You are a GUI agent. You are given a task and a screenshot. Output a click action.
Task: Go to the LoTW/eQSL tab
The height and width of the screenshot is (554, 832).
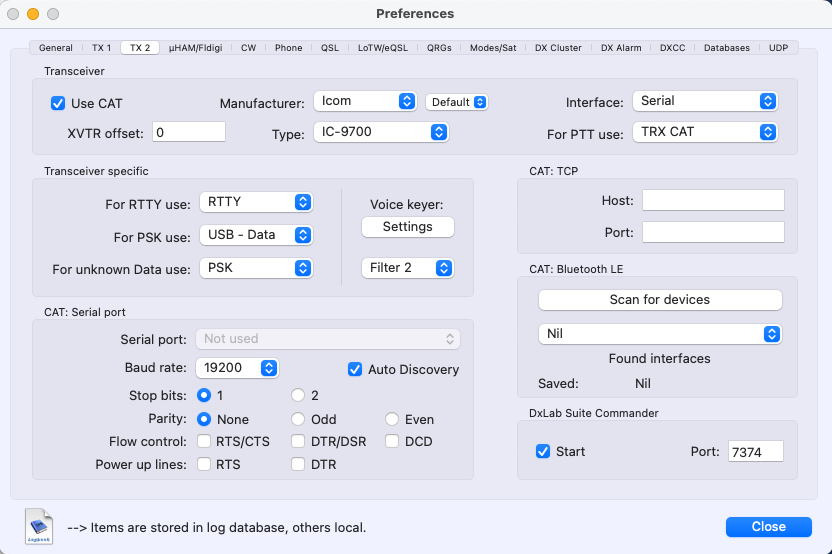tap(383, 47)
